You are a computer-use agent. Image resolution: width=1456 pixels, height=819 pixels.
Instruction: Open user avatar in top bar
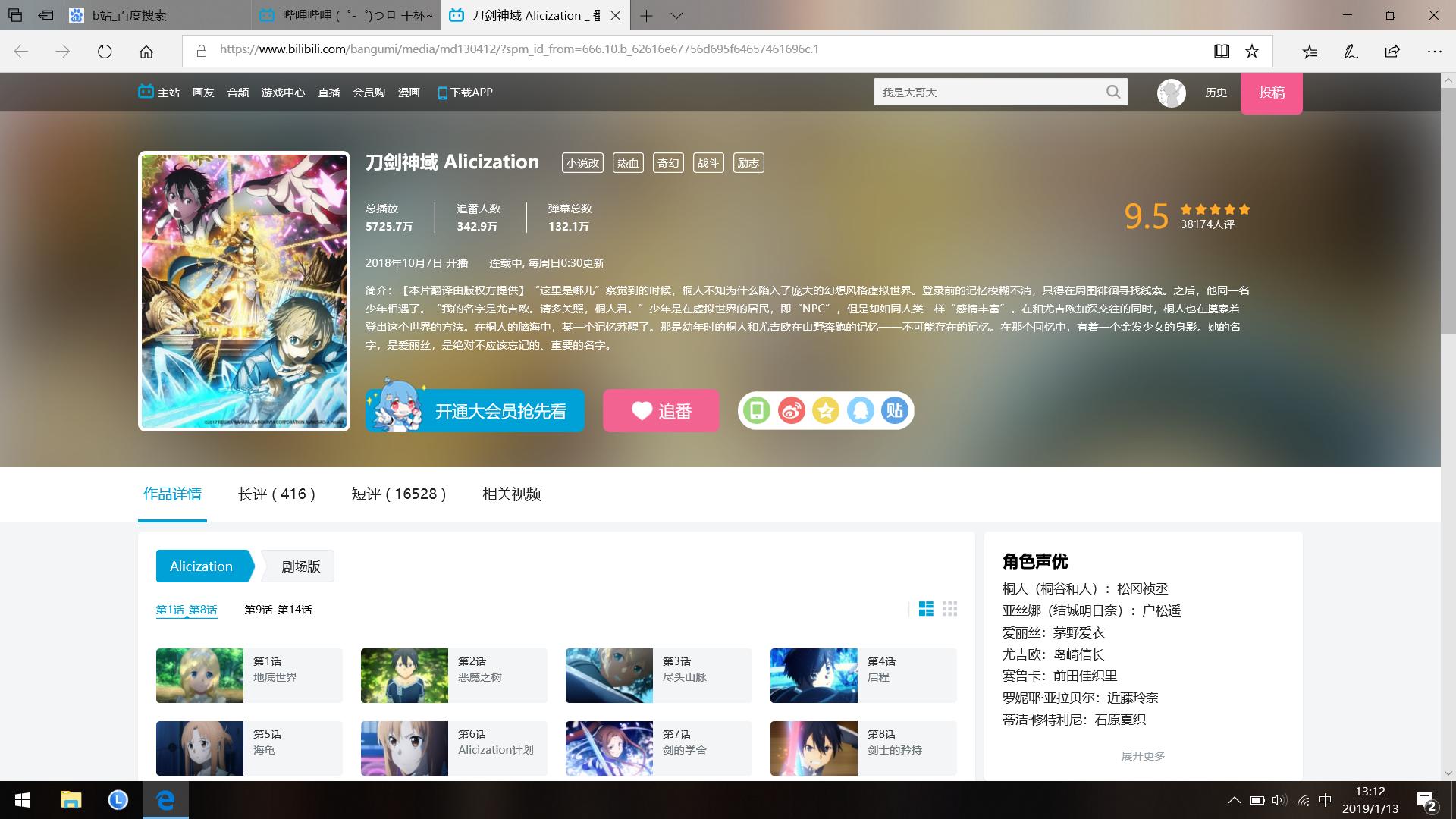tap(1171, 92)
